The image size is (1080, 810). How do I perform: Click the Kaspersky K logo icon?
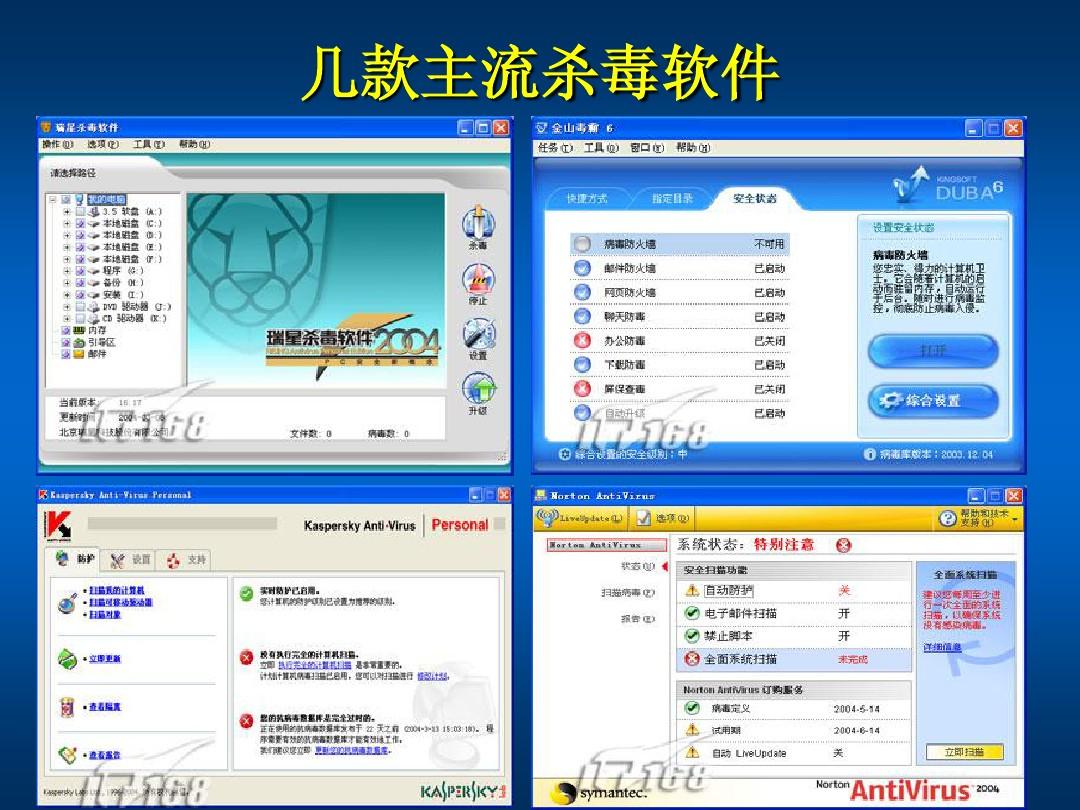(x=59, y=526)
